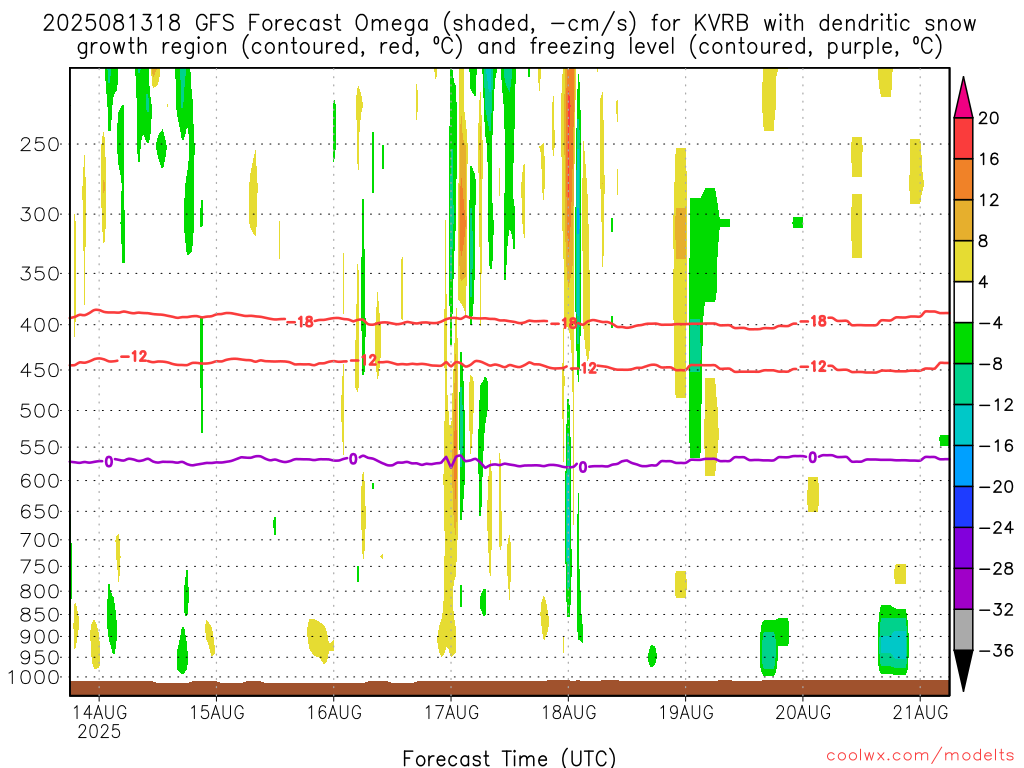Click the 250 pressure level label
Screen dimensions: 1024x768
[x=40, y=144]
